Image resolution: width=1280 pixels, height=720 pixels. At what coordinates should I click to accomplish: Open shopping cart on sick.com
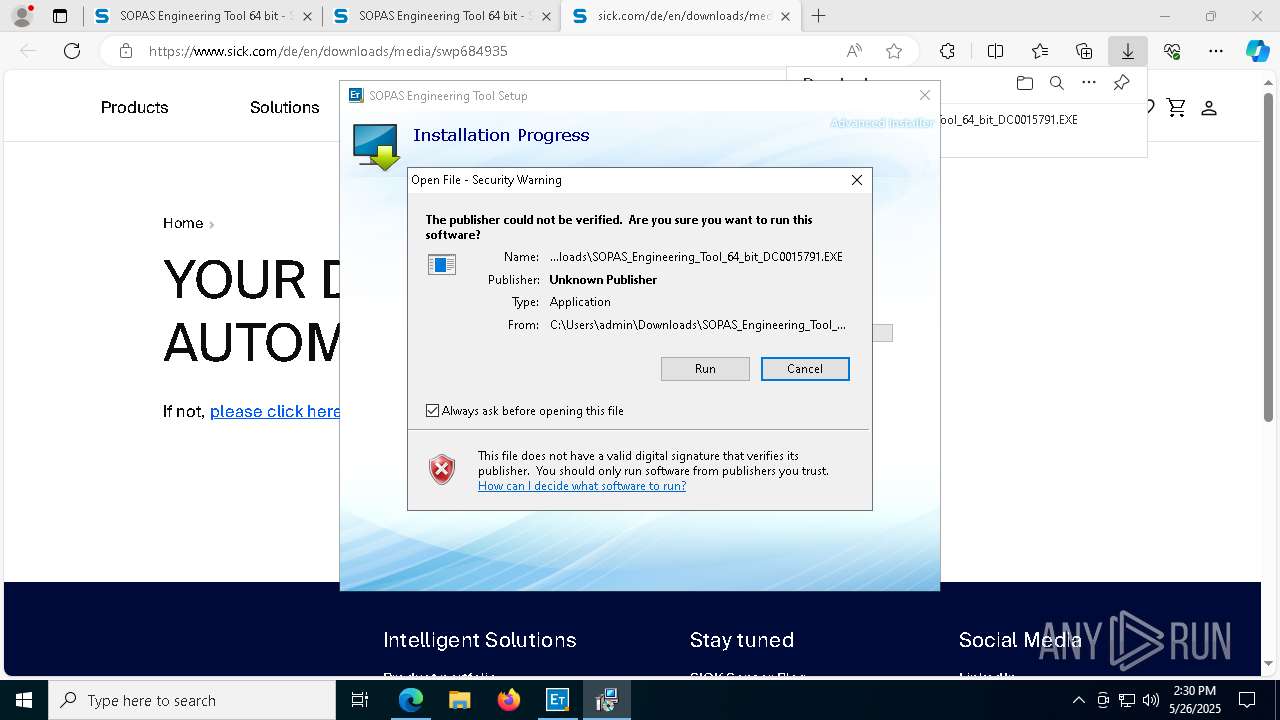[1176, 107]
